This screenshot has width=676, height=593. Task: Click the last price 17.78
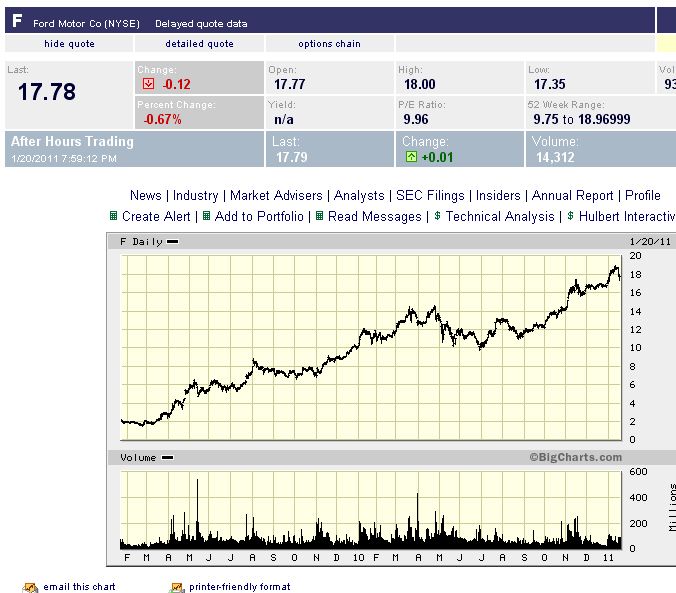pyautogui.click(x=47, y=92)
